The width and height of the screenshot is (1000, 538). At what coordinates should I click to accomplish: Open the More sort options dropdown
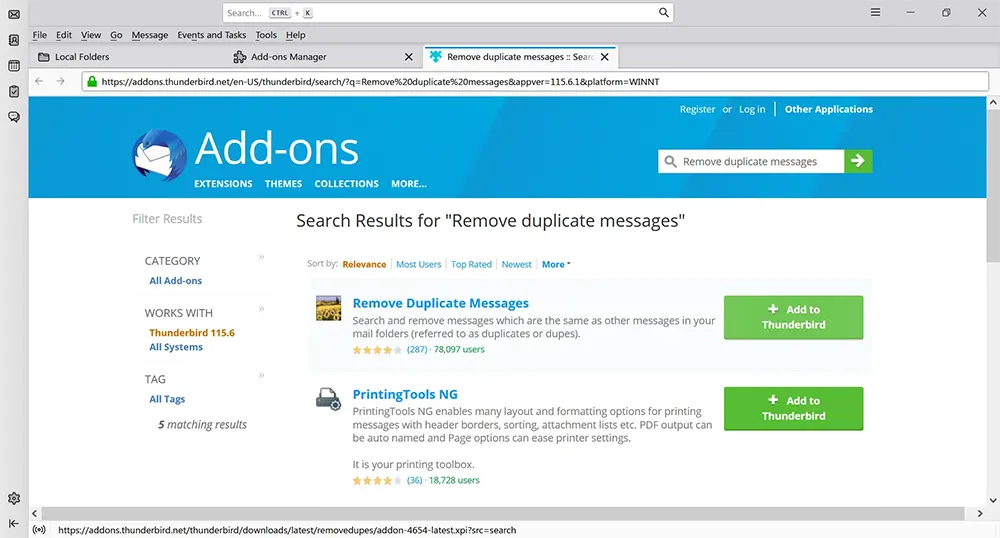point(556,264)
